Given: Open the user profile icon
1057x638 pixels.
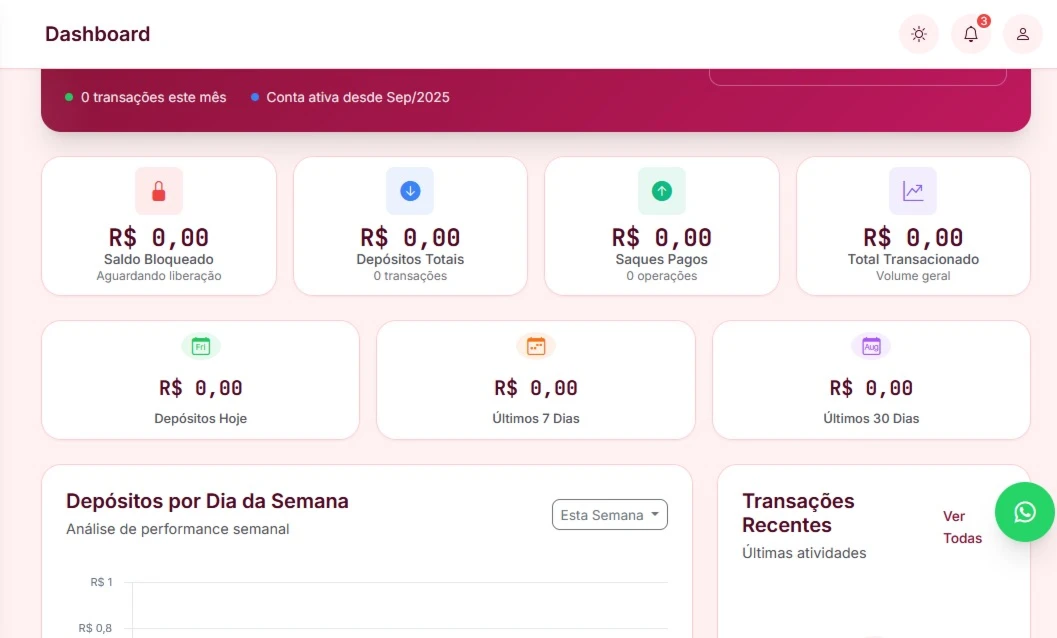Looking at the screenshot, I should (x=1023, y=34).
